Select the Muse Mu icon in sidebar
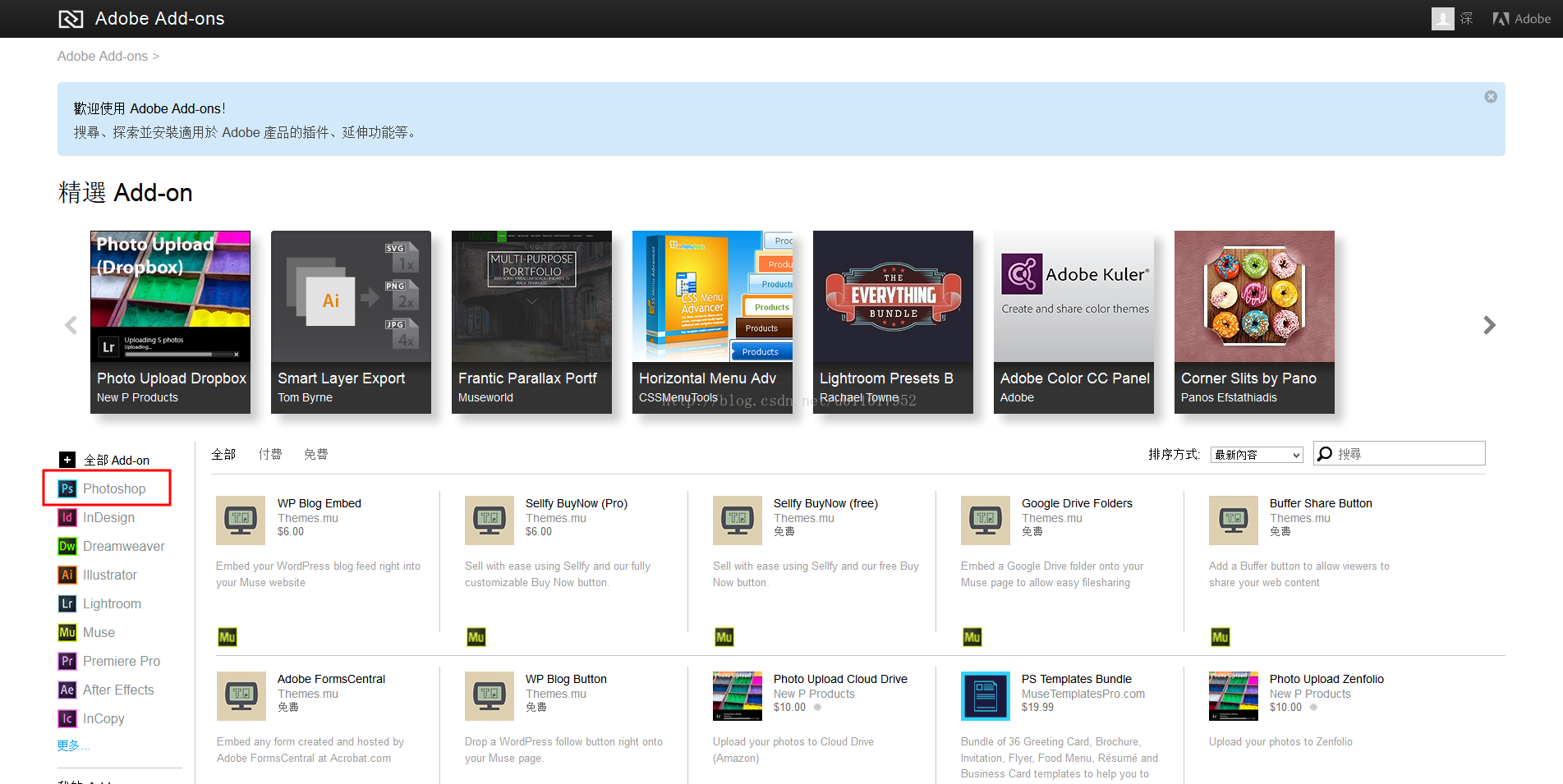 tap(67, 632)
